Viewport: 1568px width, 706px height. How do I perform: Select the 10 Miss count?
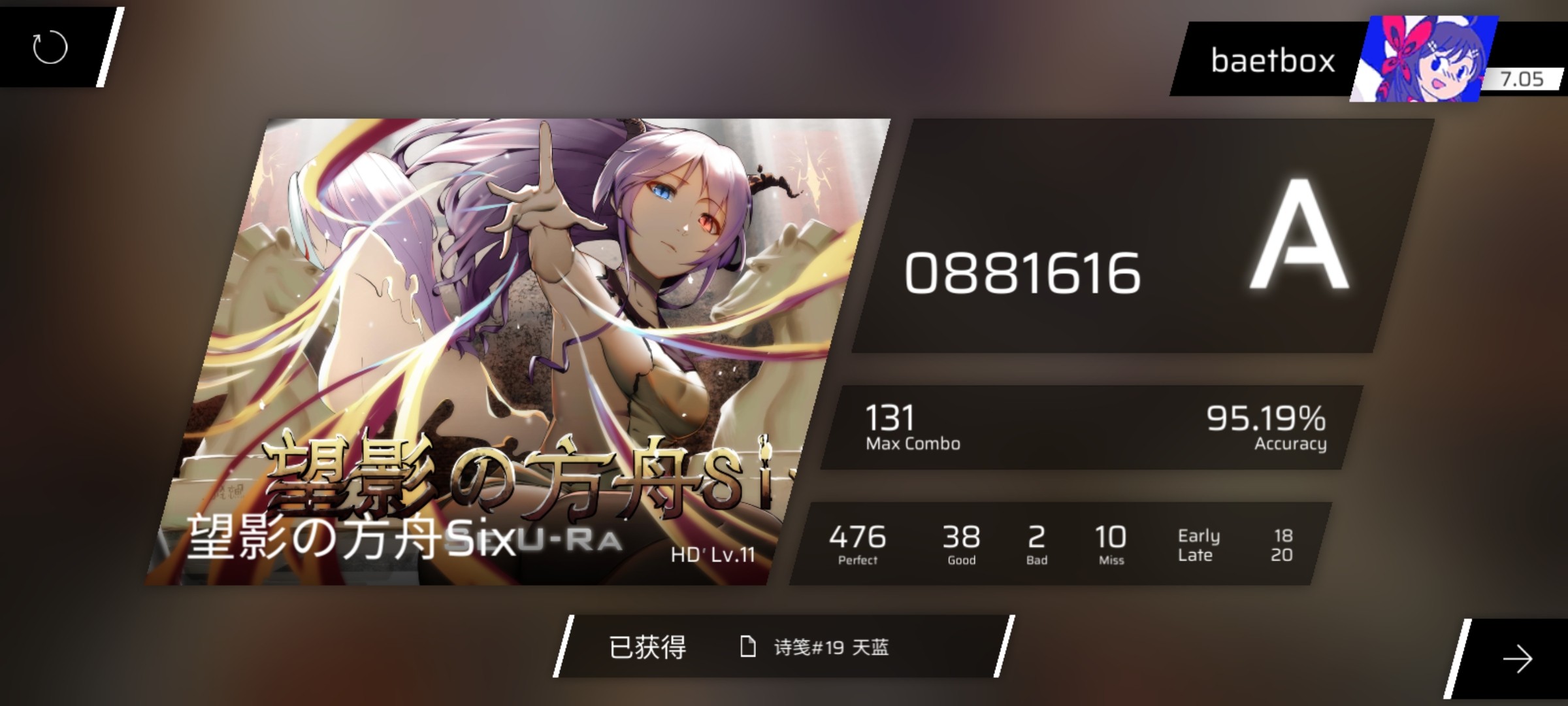coord(1111,545)
